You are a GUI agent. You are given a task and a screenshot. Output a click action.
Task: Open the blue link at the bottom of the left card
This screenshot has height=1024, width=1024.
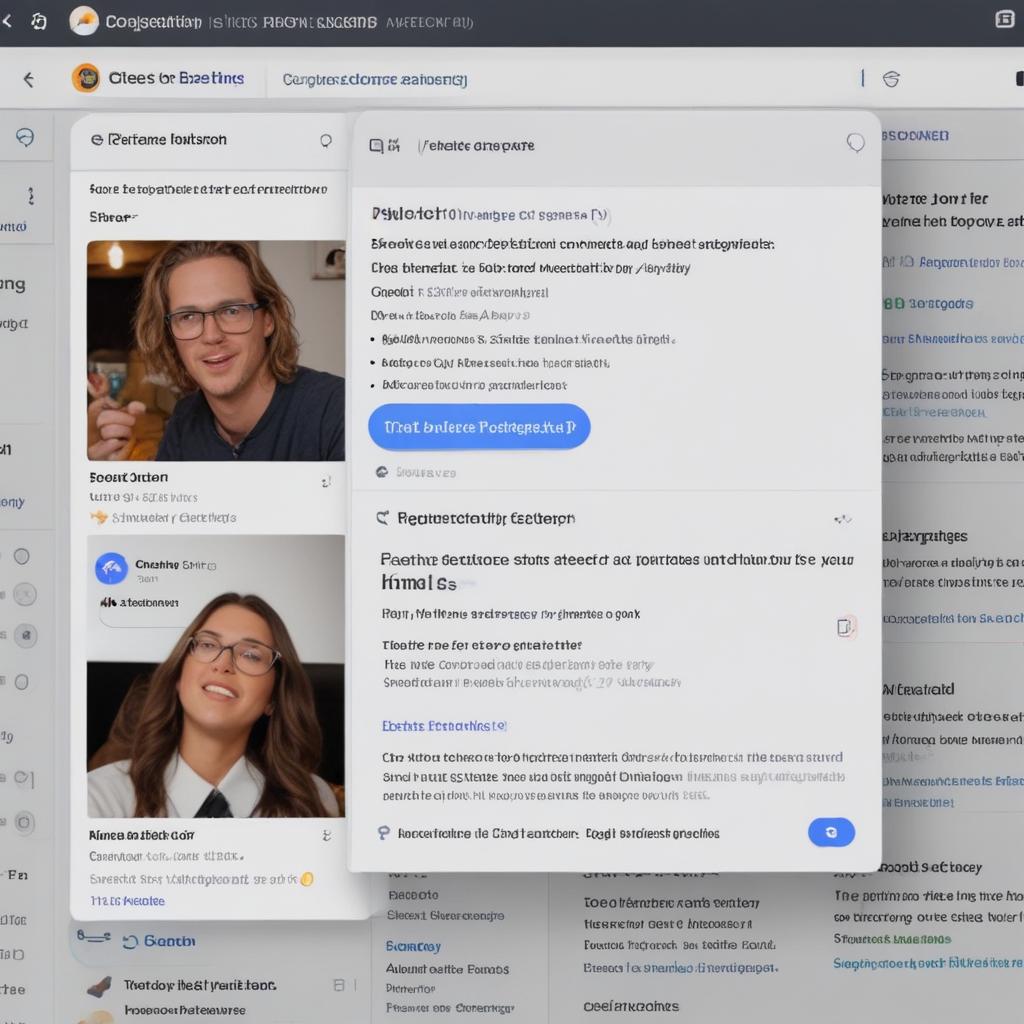point(127,901)
